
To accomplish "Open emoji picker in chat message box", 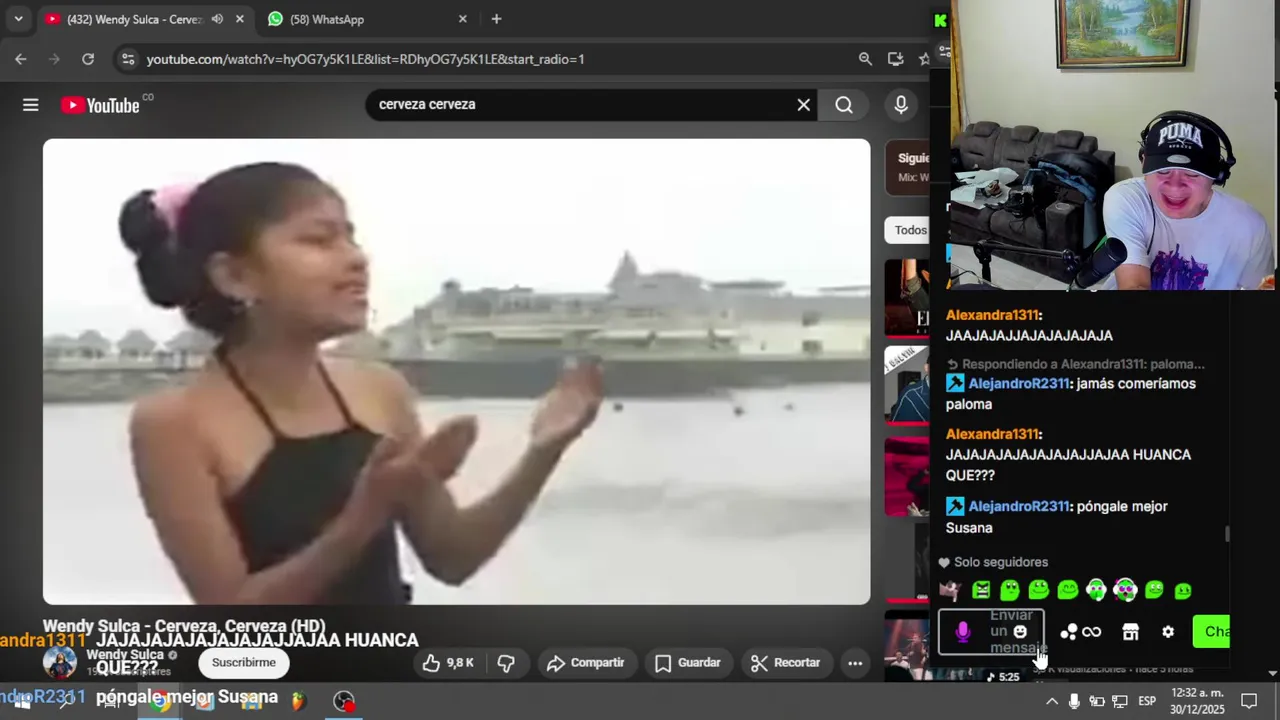I will (1020, 632).
